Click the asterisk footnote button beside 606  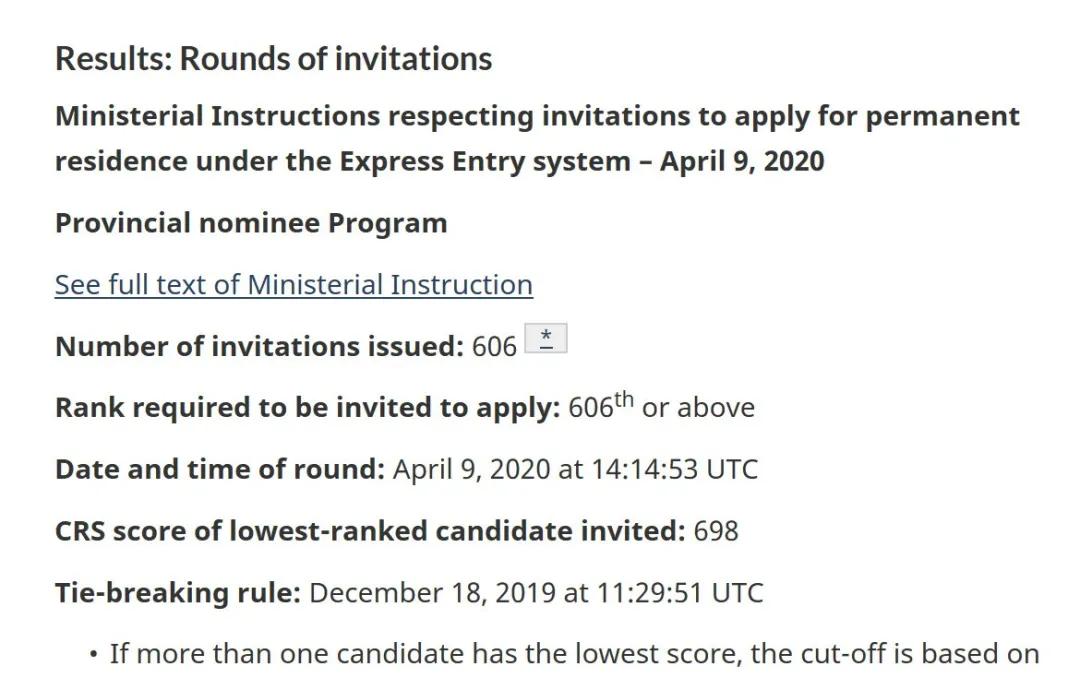546,338
